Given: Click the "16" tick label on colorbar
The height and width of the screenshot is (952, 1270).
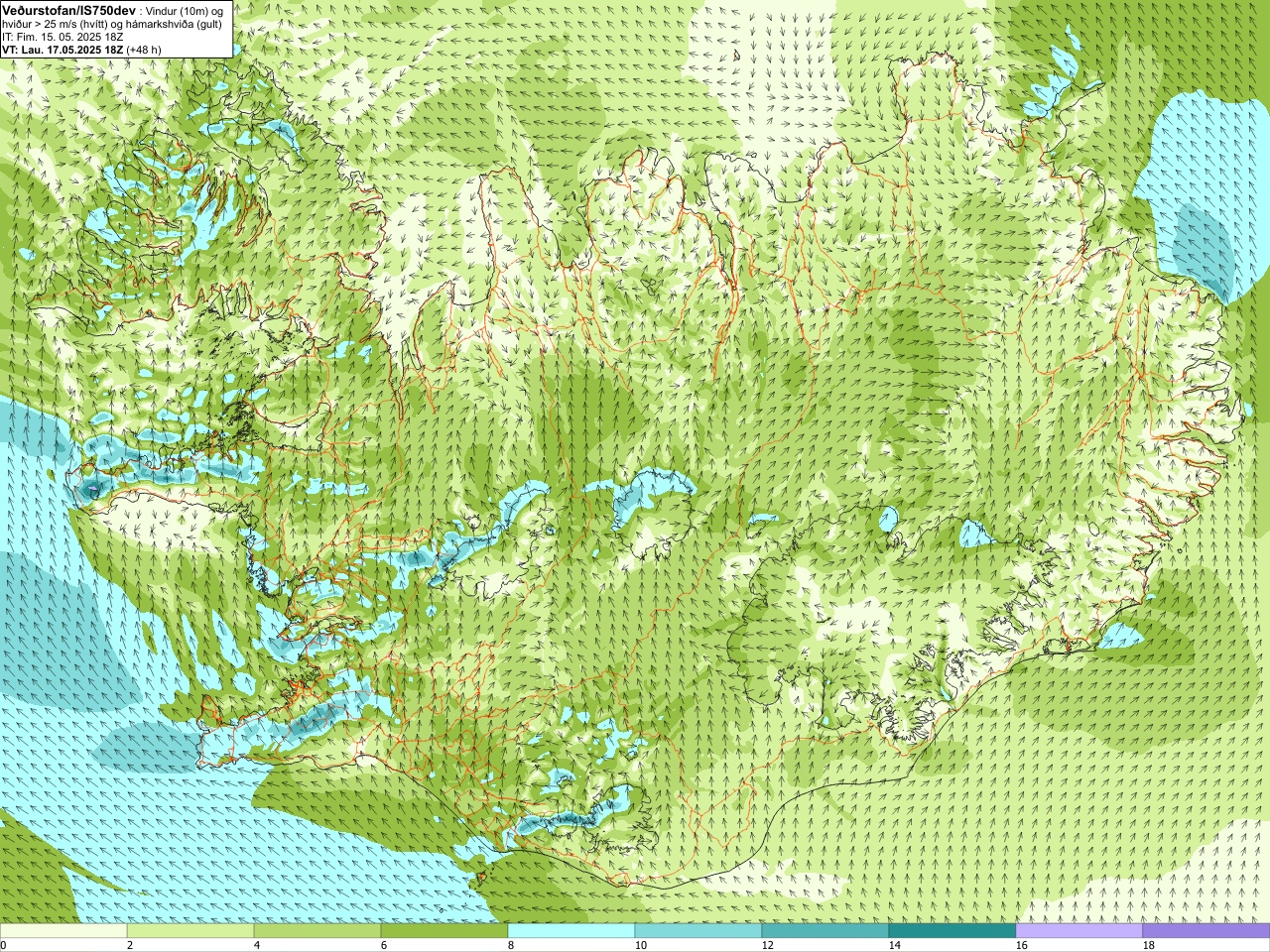Looking at the screenshot, I should point(1021,945).
